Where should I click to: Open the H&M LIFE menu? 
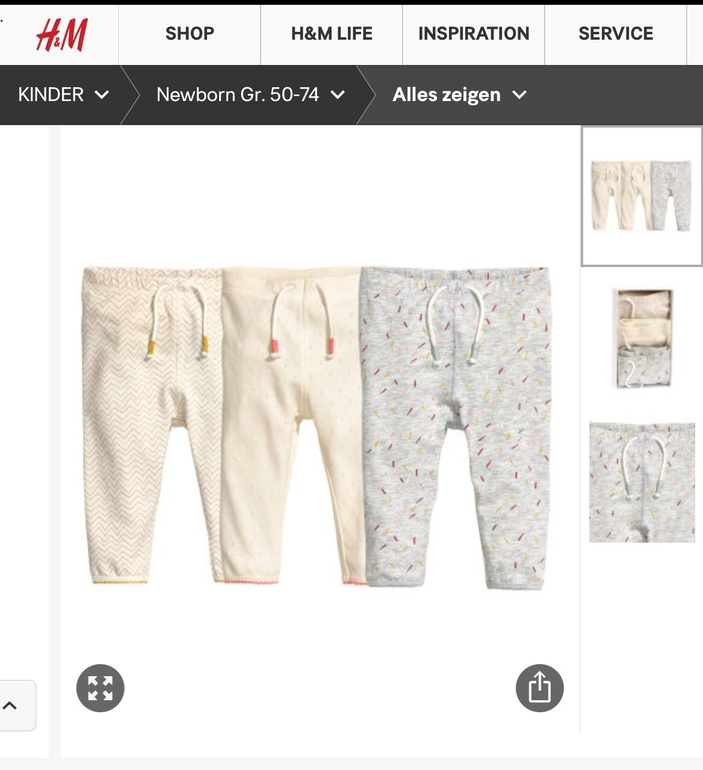[x=332, y=34]
